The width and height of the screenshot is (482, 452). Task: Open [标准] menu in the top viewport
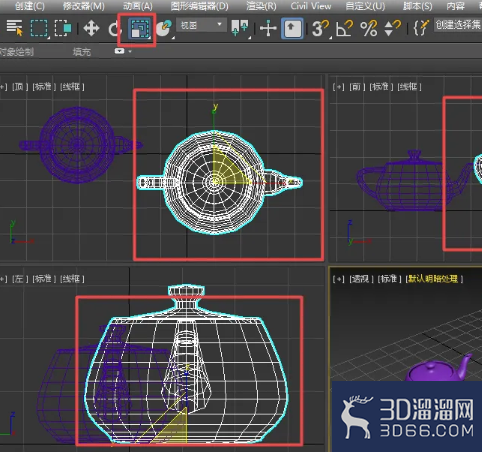pos(44,87)
